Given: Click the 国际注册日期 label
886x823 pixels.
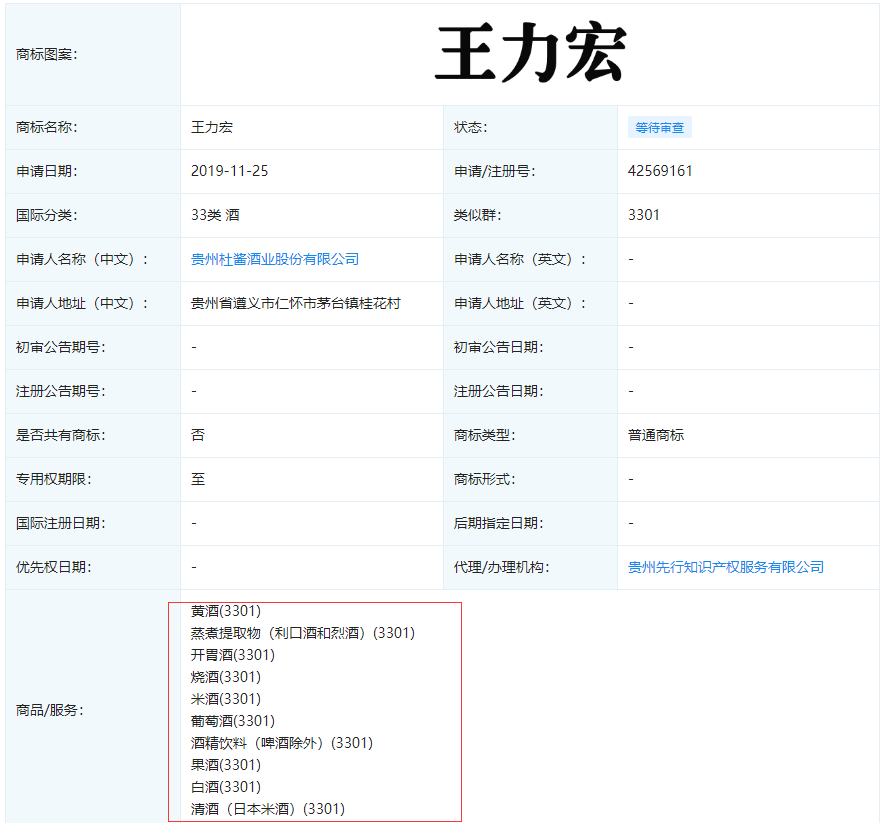Looking at the screenshot, I should click(x=61, y=523).
